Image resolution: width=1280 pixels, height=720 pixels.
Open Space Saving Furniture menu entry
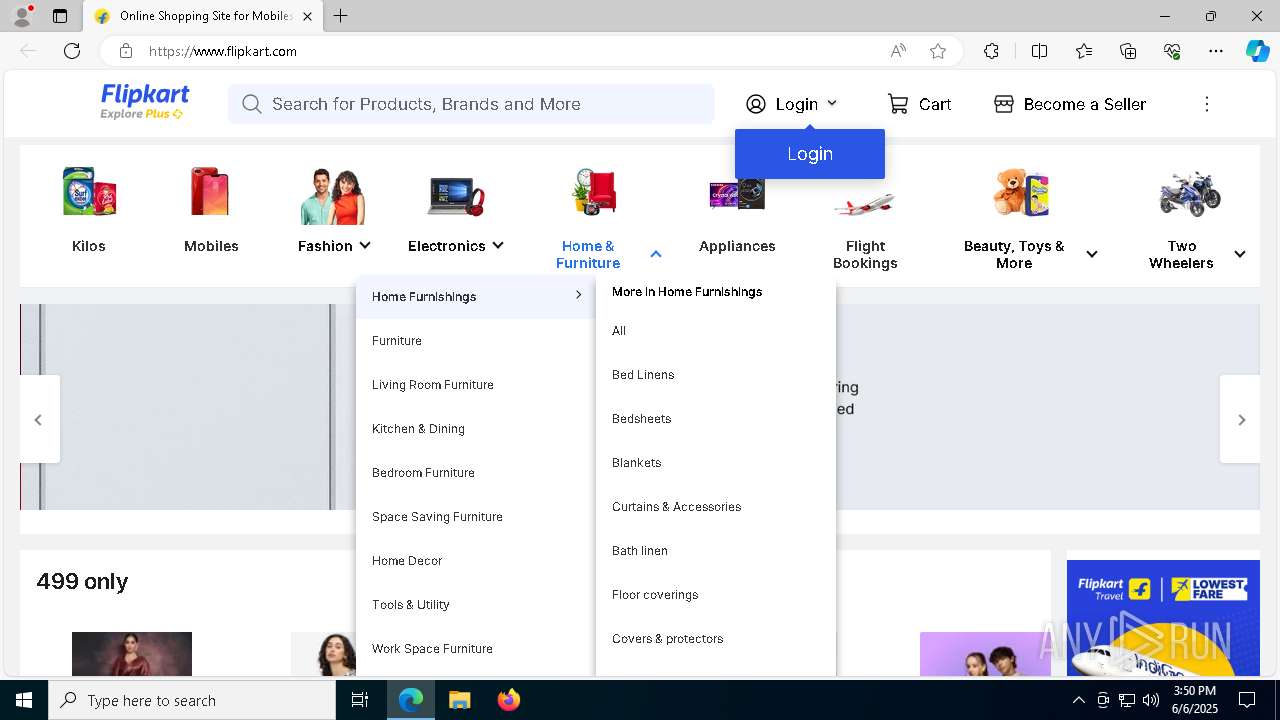coord(476,517)
